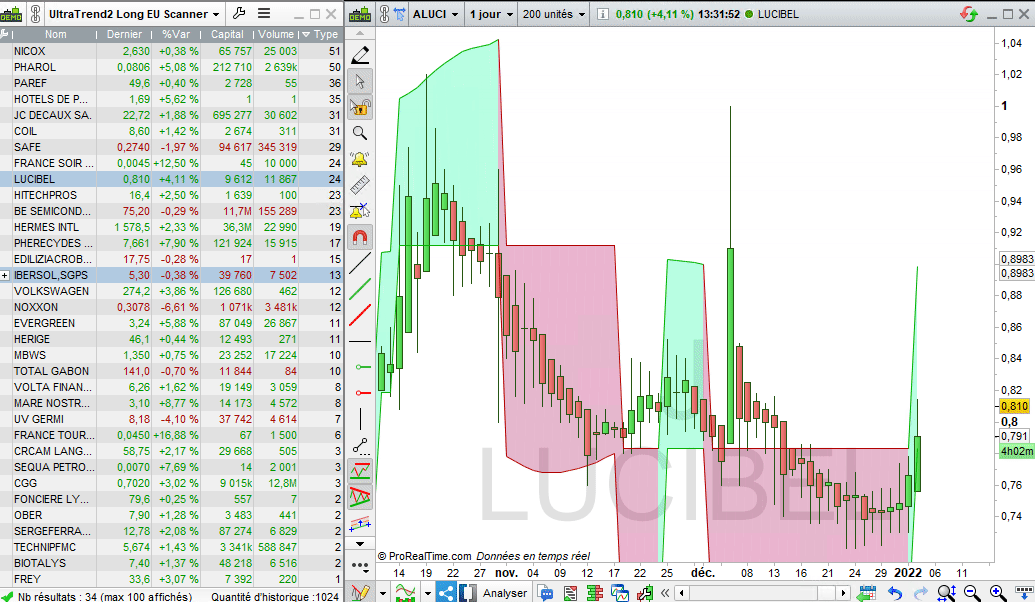The height and width of the screenshot is (602, 1035).
Task: Select the parallel channel drawing tool
Action: tap(360, 523)
